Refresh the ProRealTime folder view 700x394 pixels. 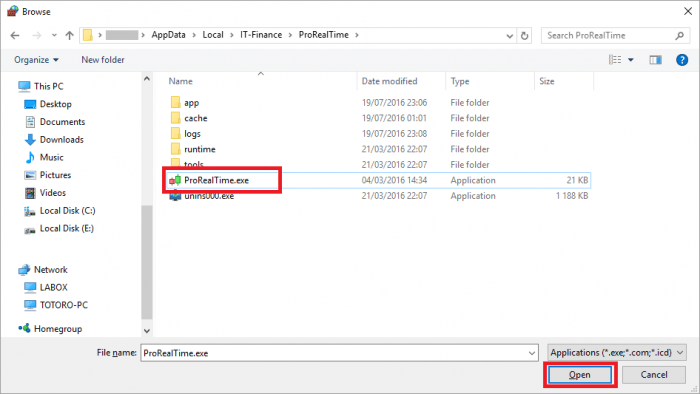click(525, 35)
